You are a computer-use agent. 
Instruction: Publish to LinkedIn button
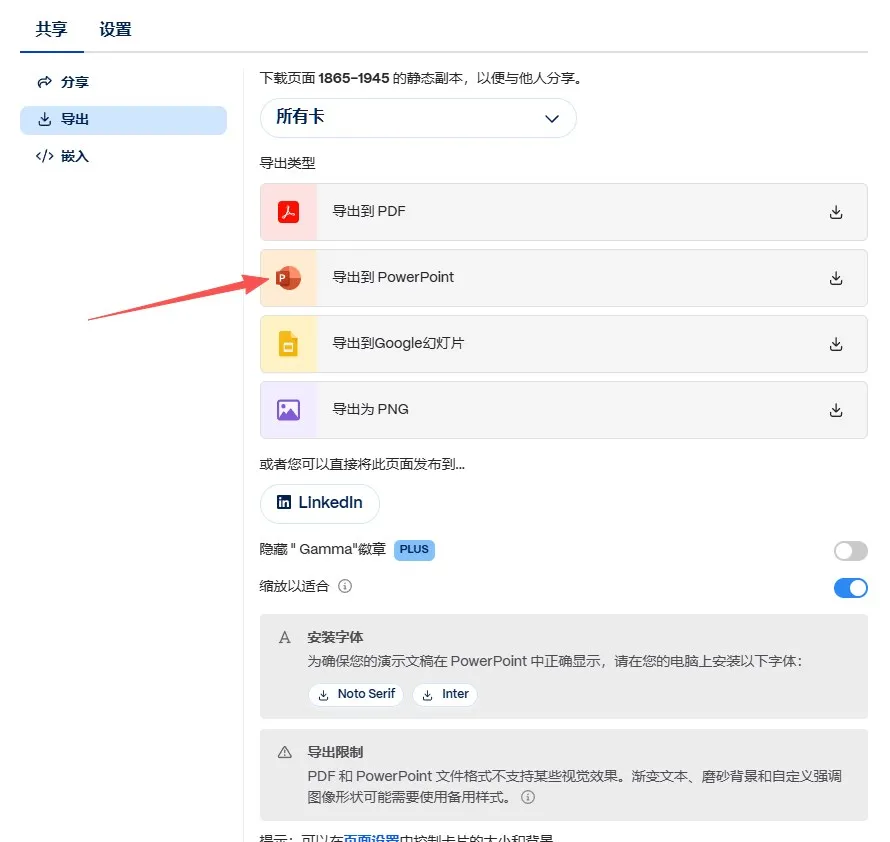tap(320, 503)
